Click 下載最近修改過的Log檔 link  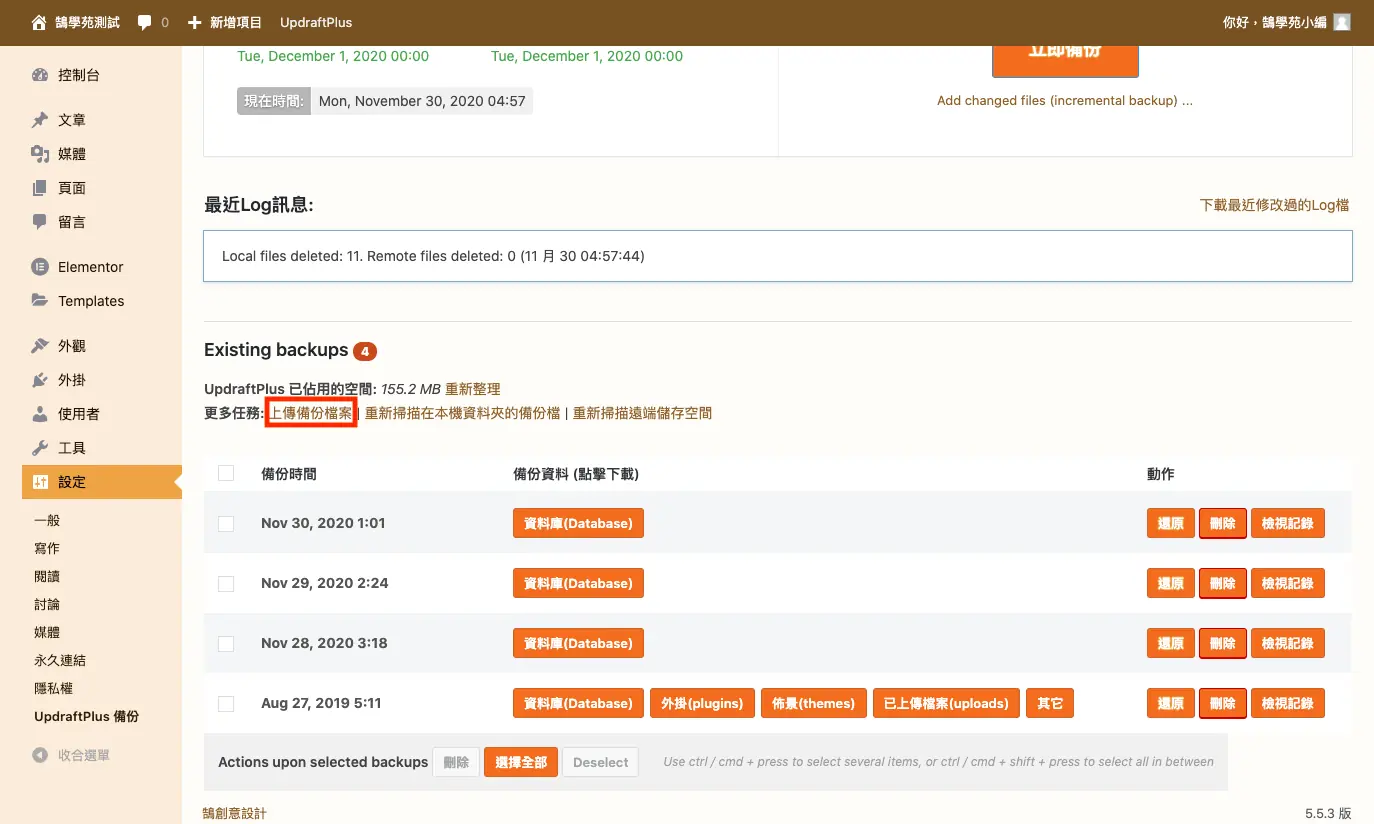point(1274,205)
